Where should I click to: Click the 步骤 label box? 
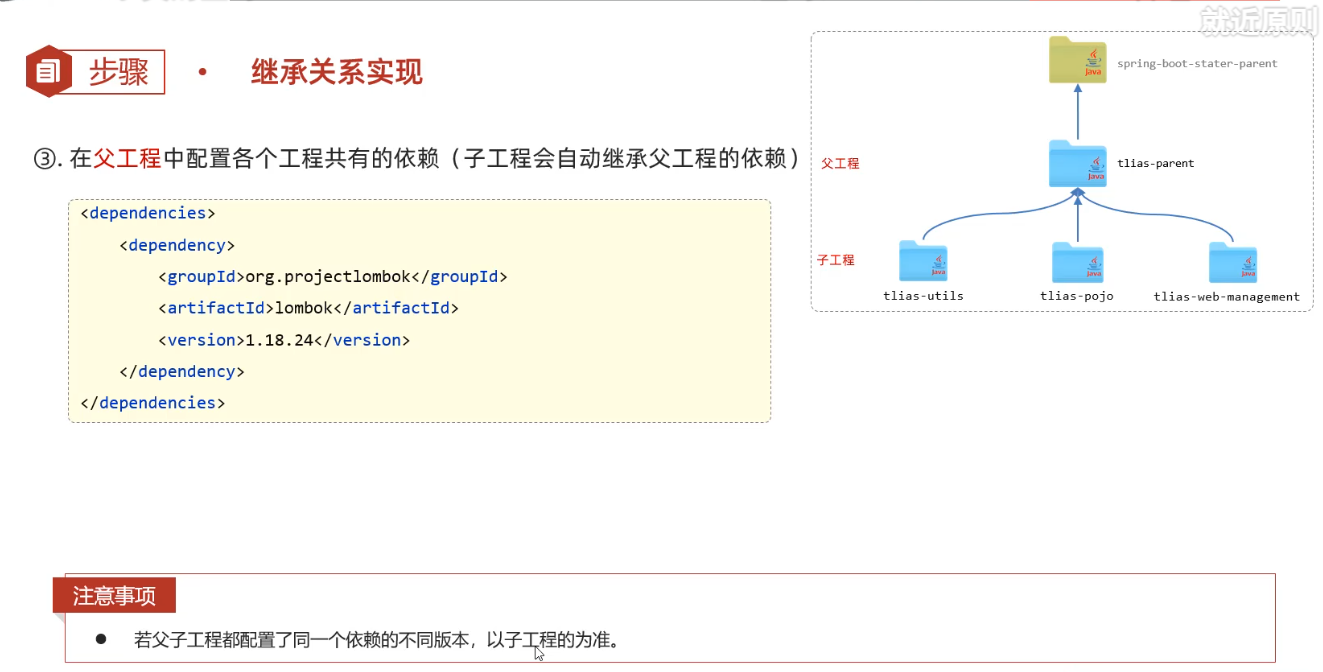tap(119, 72)
